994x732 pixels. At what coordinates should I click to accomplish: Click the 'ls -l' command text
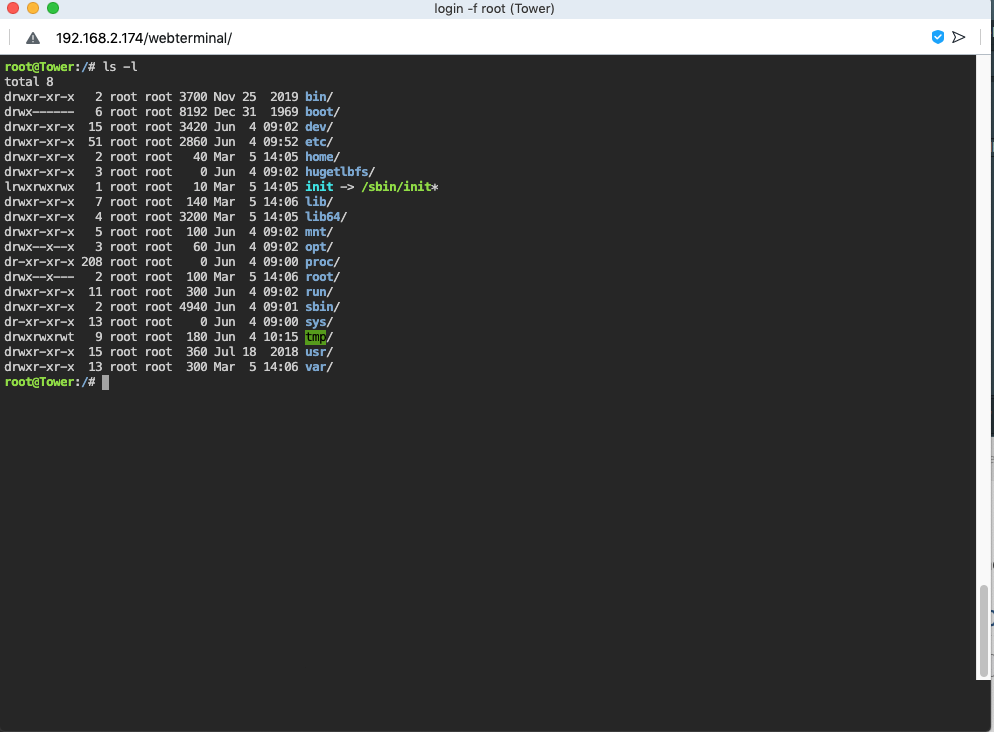120,67
